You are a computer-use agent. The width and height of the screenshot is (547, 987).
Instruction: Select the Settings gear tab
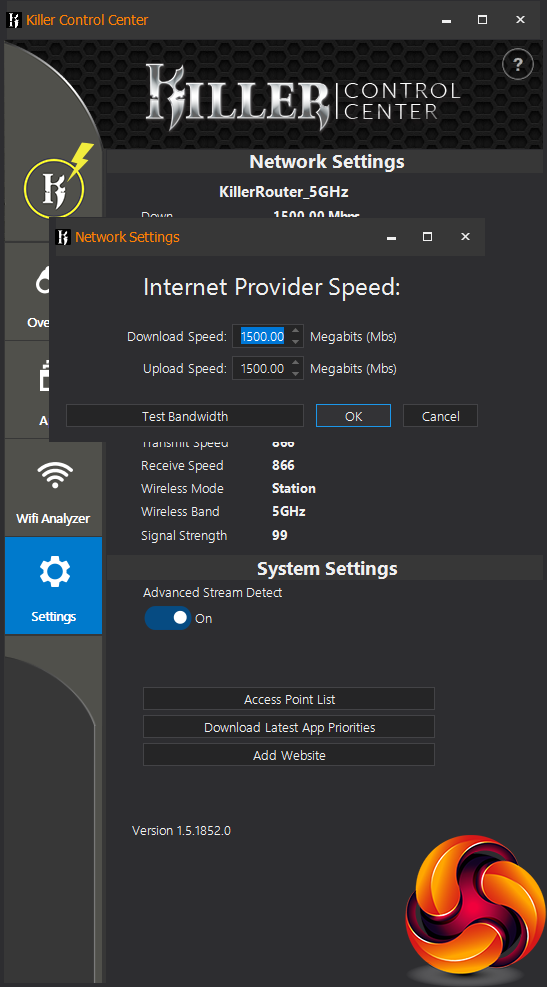[x=54, y=585]
